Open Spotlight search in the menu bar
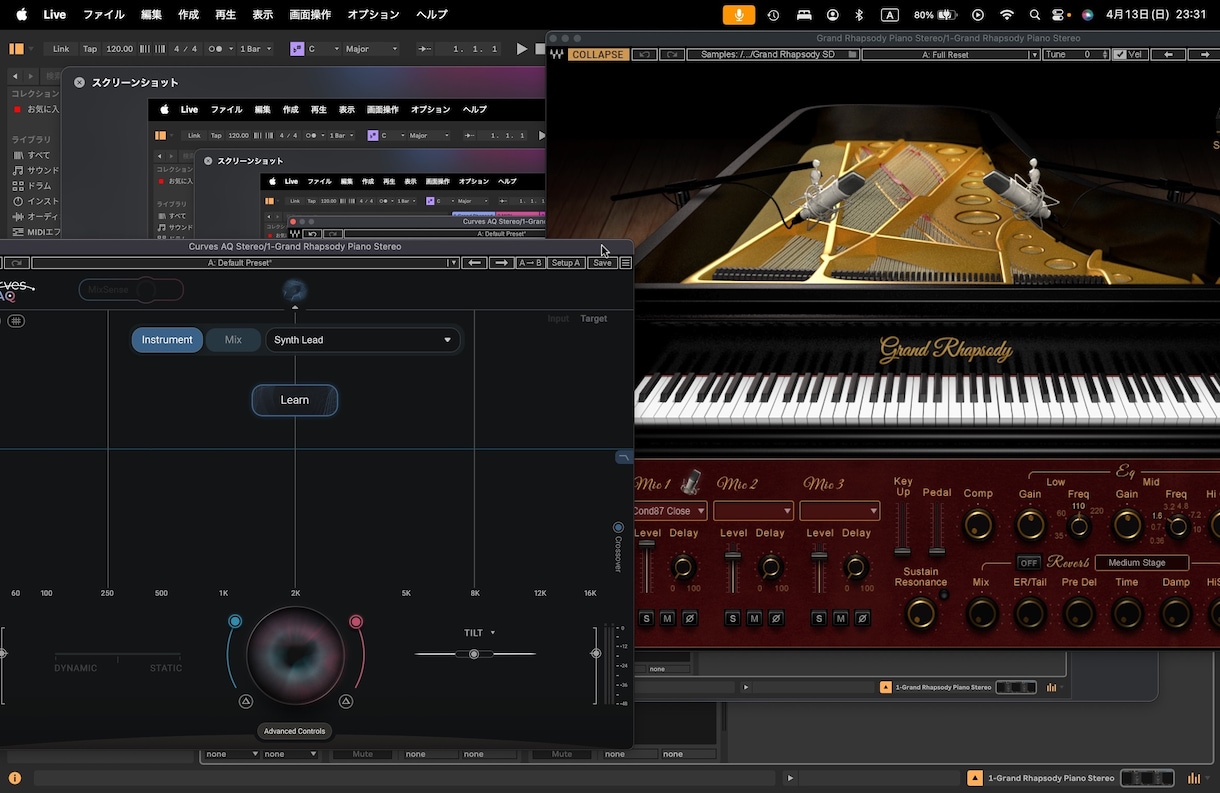This screenshot has width=1220, height=793. 1035,15
